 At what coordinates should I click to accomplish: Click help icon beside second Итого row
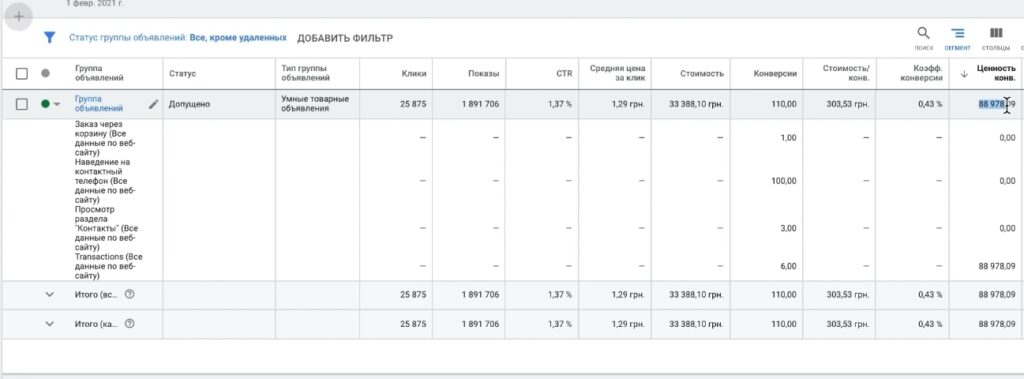coord(129,323)
